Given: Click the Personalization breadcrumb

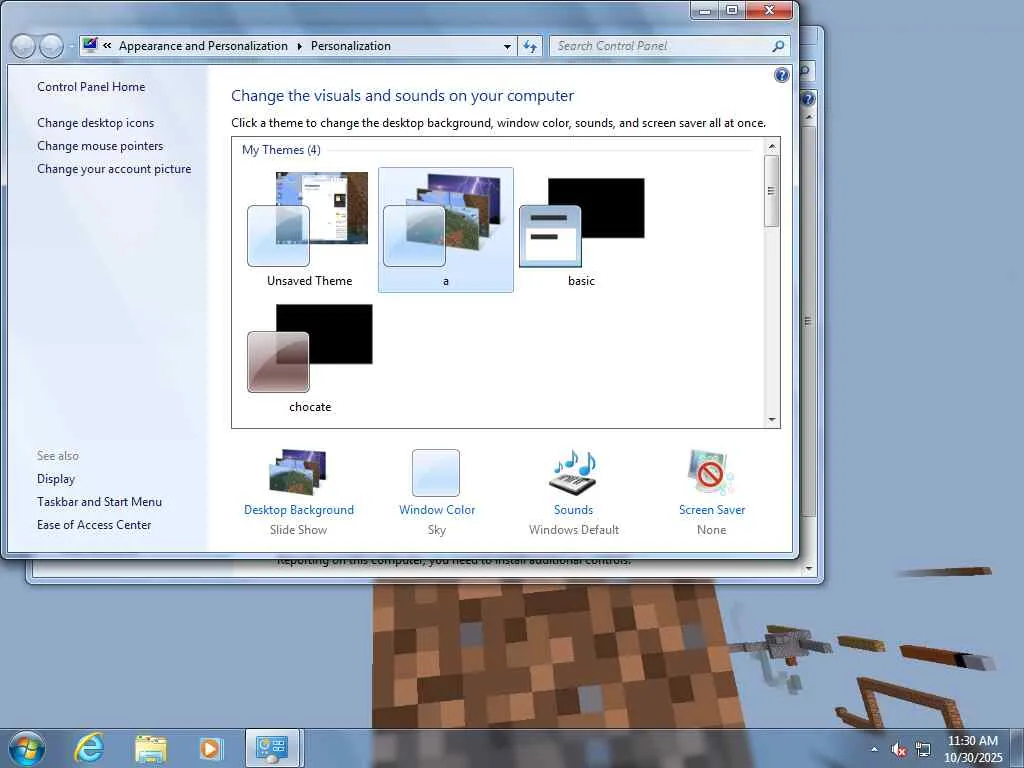Looking at the screenshot, I should tap(351, 46).
